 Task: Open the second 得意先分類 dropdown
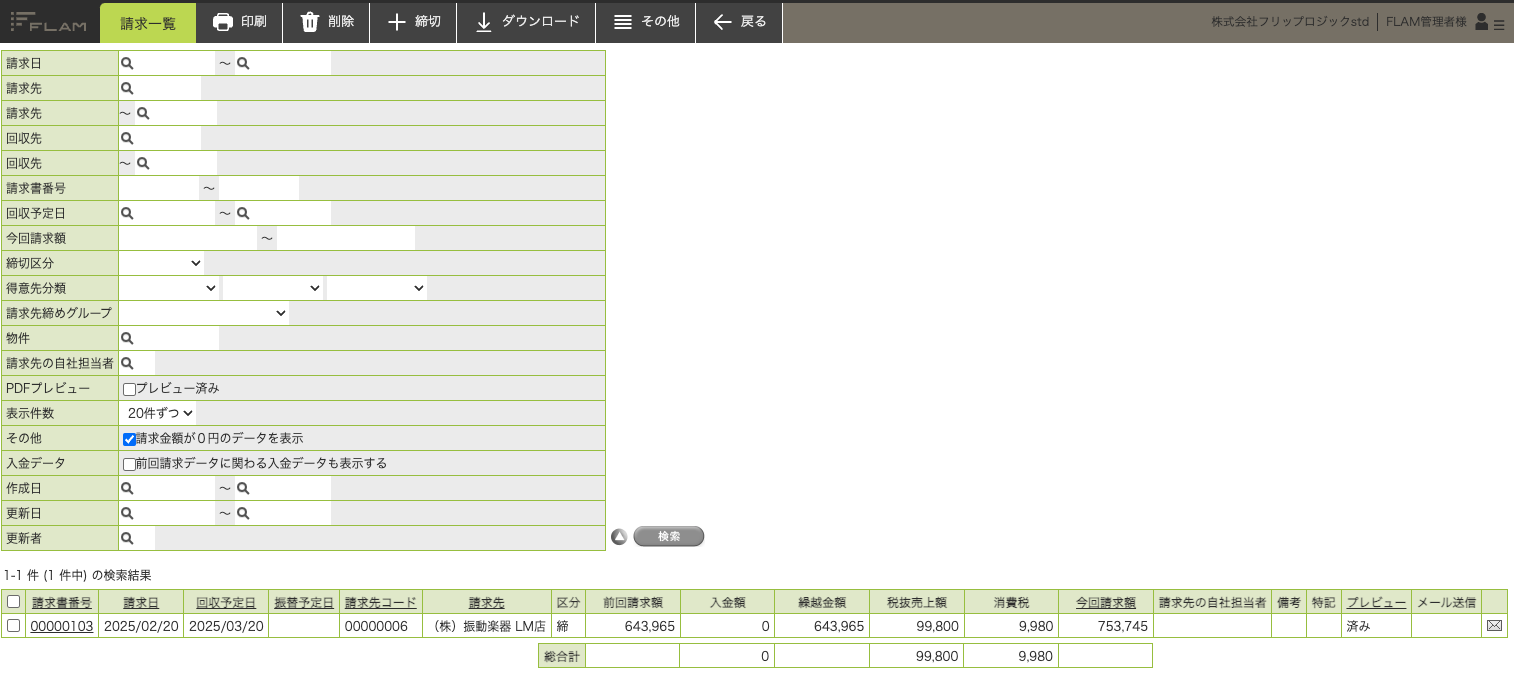coord(273,288)
